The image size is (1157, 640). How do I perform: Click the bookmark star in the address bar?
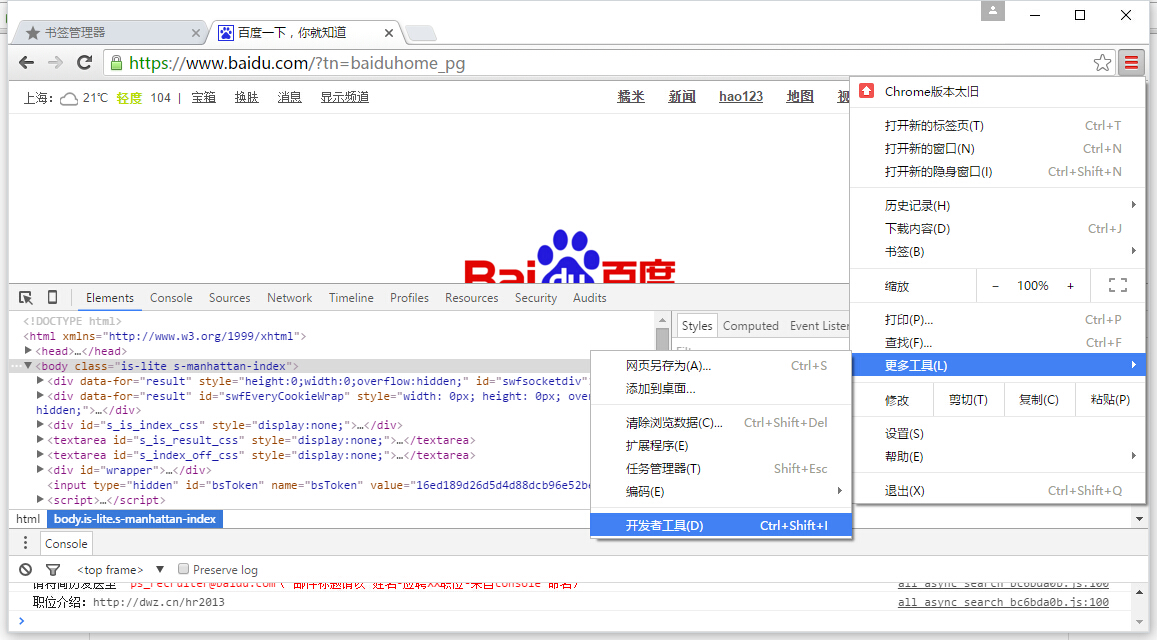pyautogui.click(x=1102, y=62)
